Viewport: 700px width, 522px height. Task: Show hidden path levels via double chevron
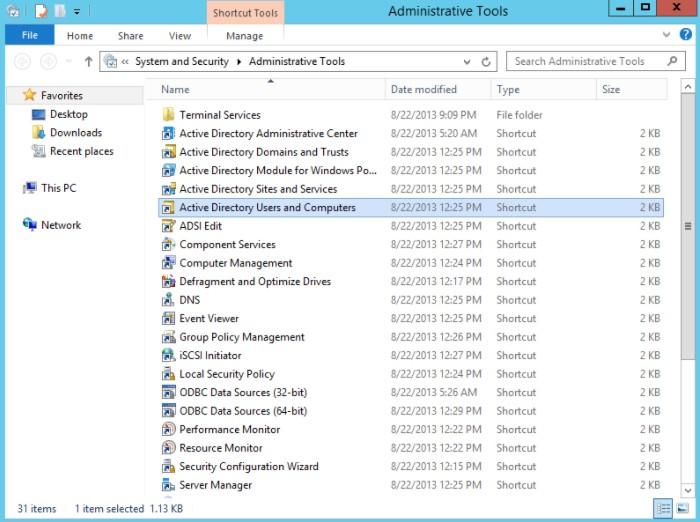click(x=125, y=62)
